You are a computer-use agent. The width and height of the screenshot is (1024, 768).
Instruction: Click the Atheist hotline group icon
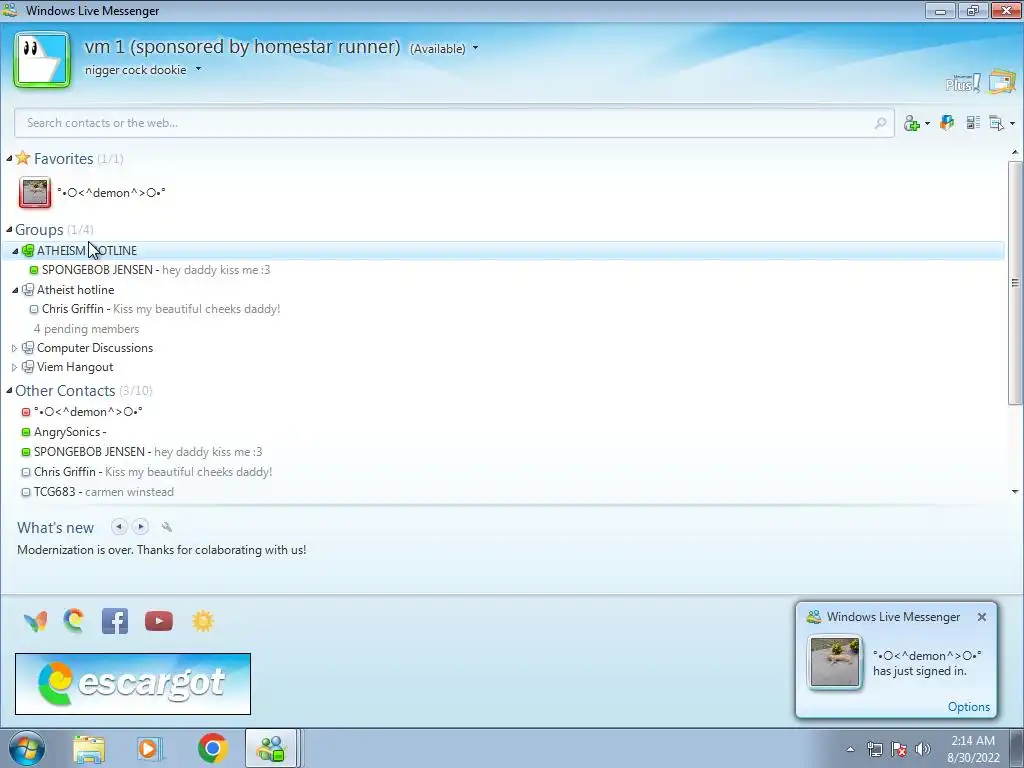[27, 289]
